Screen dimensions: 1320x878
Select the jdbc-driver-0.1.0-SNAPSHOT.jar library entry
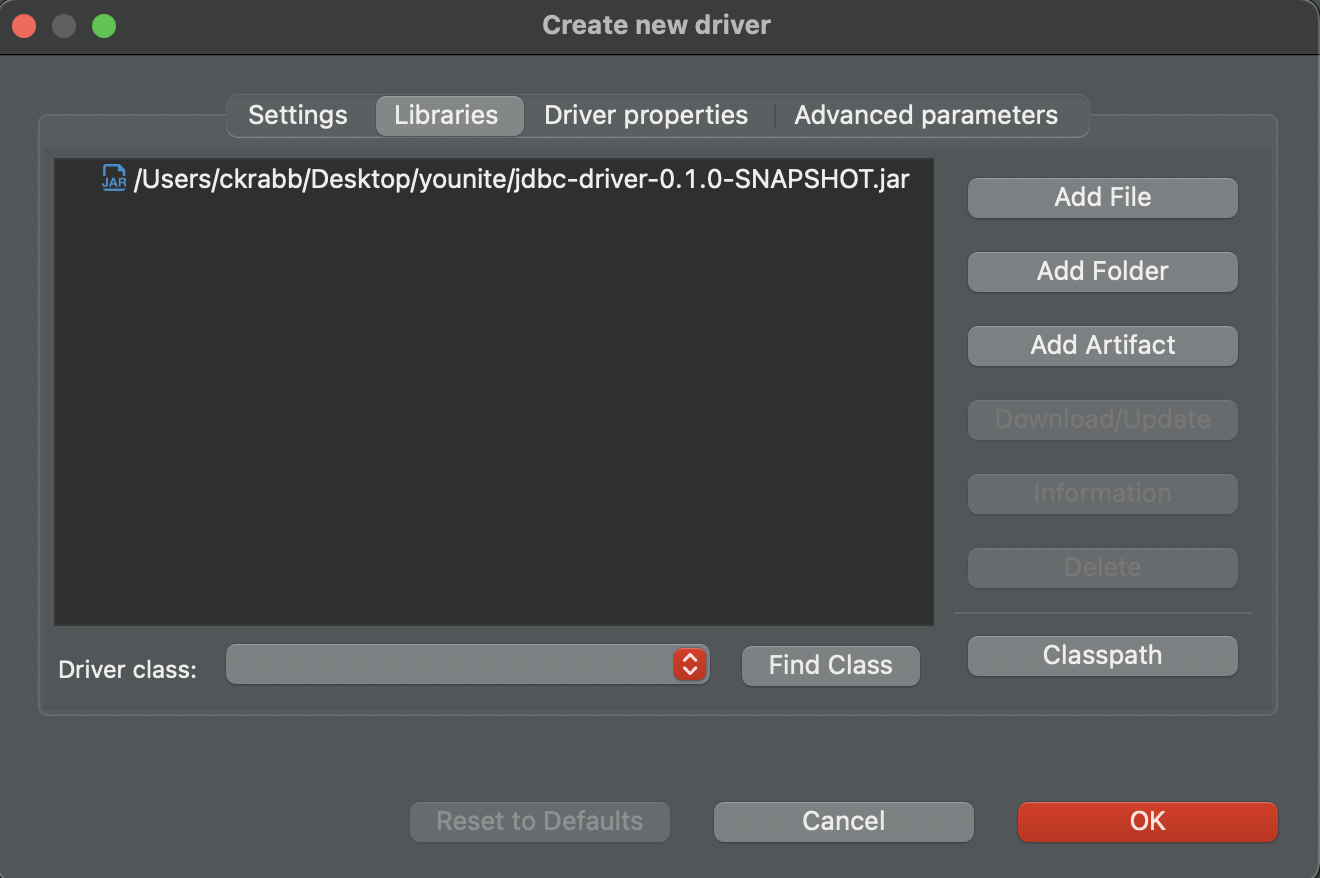click(x=520, y=179)
